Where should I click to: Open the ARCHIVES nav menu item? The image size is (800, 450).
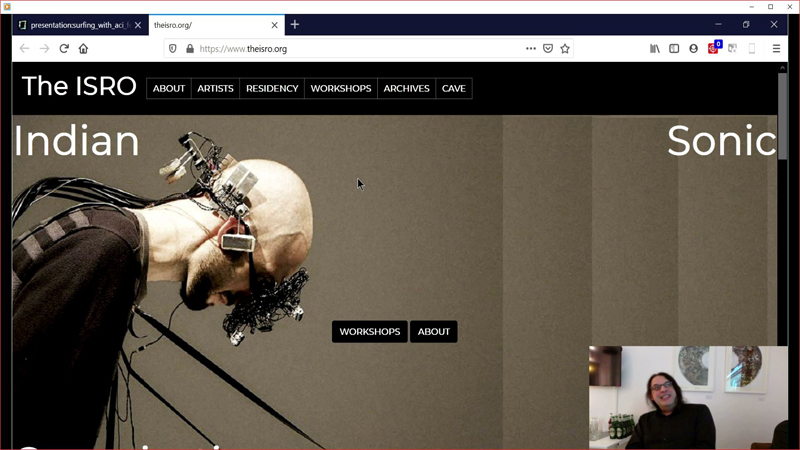(407, 88)
